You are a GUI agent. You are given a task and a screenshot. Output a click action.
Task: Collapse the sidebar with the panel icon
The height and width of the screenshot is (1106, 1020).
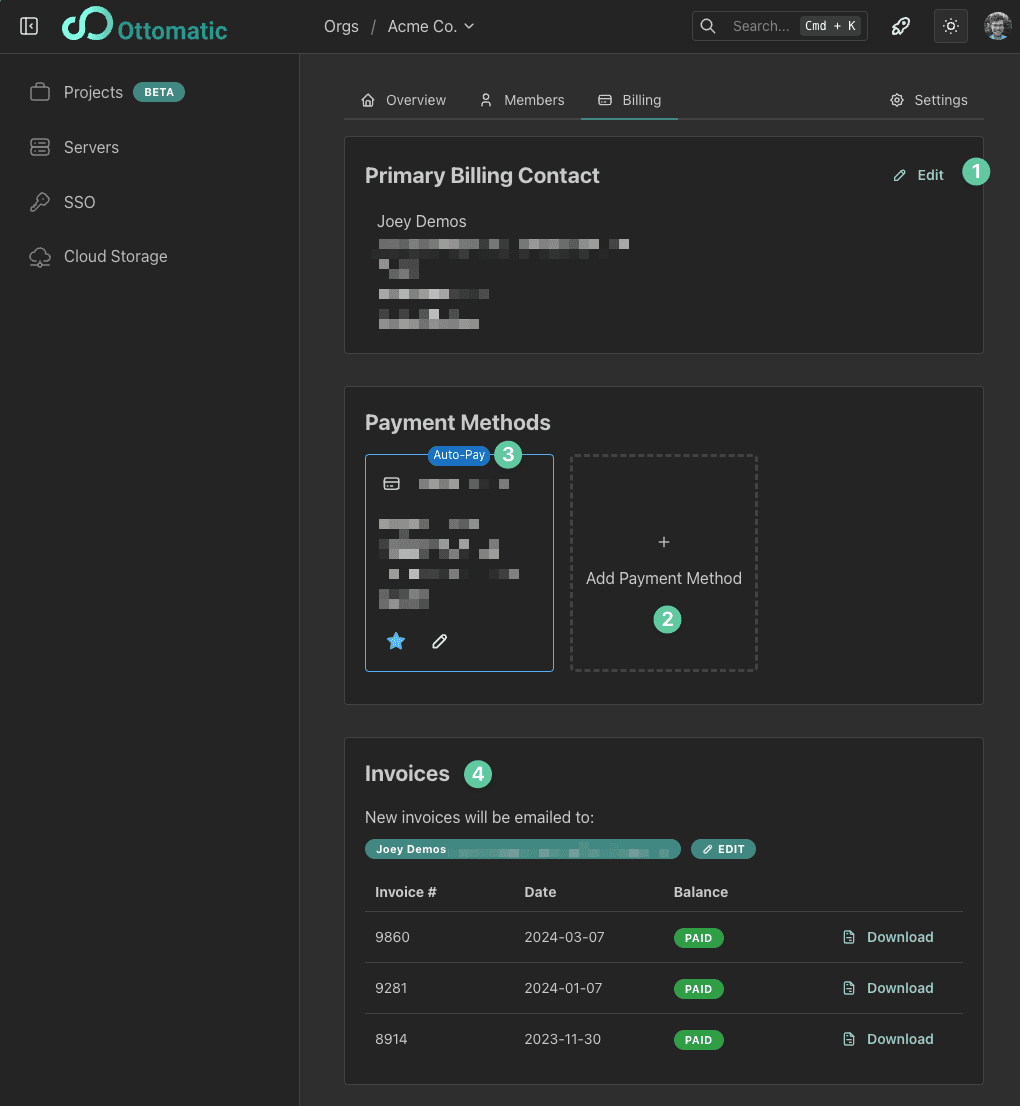coord(29,26)
